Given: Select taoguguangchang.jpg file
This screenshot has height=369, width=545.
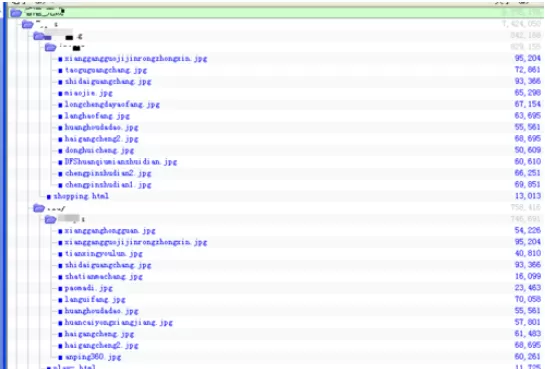Looking at the screenshot, I should [x=106, y=70].
